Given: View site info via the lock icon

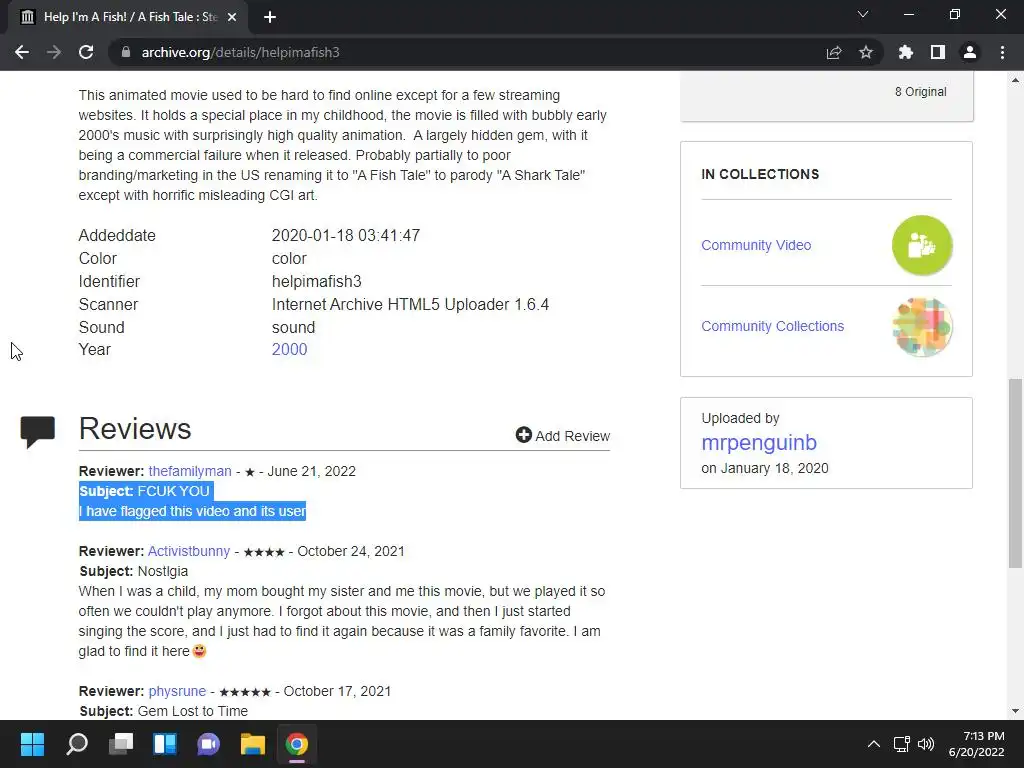Looking at the screenshot, I should (x=126, y=52).
